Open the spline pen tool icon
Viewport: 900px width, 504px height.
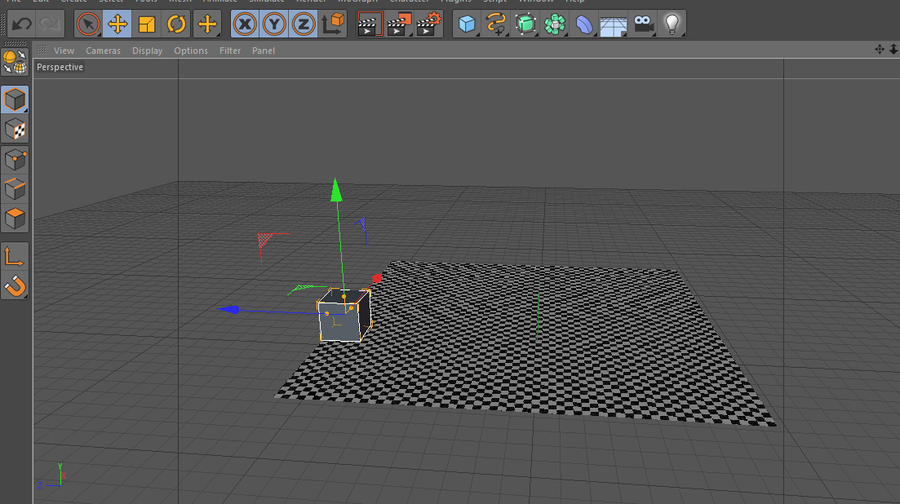[496, 24]
